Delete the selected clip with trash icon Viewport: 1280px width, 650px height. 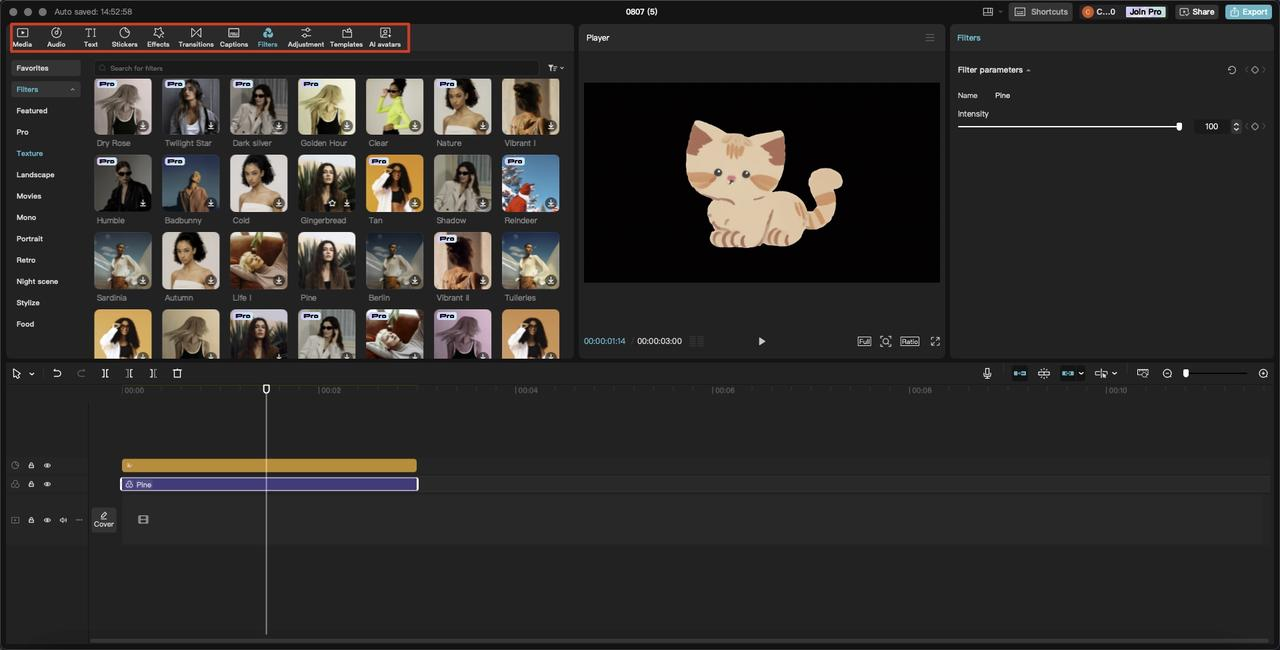pos(177,373)
